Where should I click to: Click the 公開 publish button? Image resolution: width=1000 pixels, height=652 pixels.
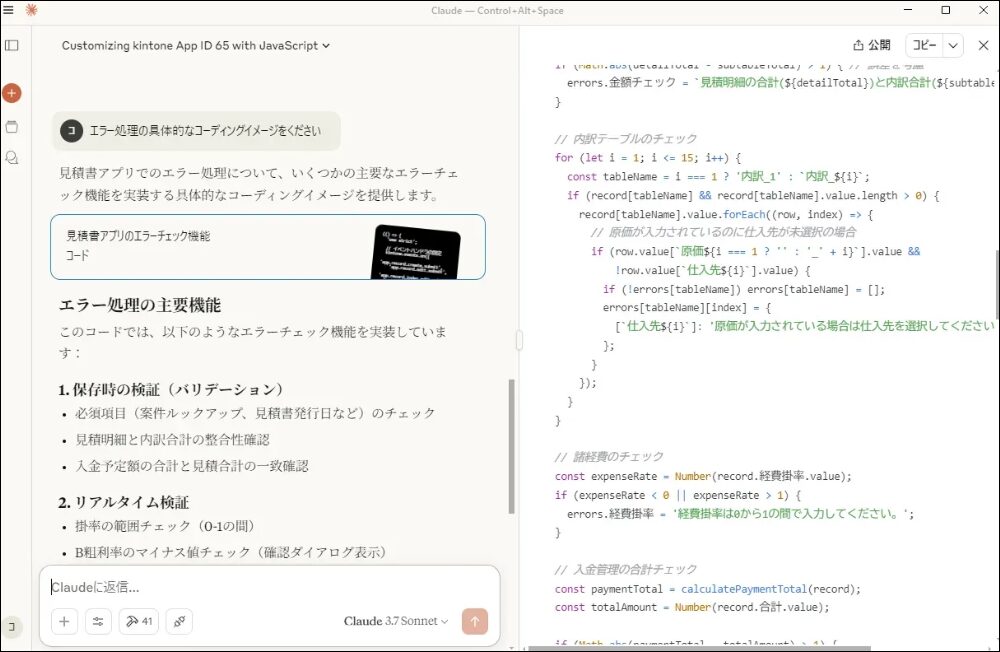click(x=872, y=45)
